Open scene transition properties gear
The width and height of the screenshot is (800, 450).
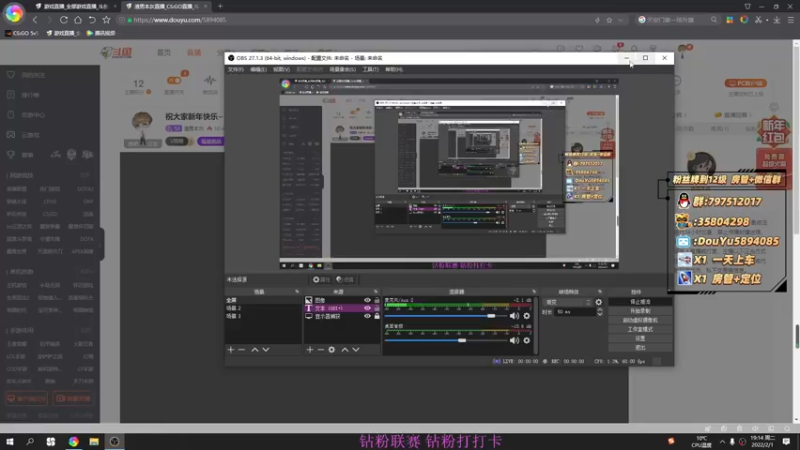[x=598, y=302]
